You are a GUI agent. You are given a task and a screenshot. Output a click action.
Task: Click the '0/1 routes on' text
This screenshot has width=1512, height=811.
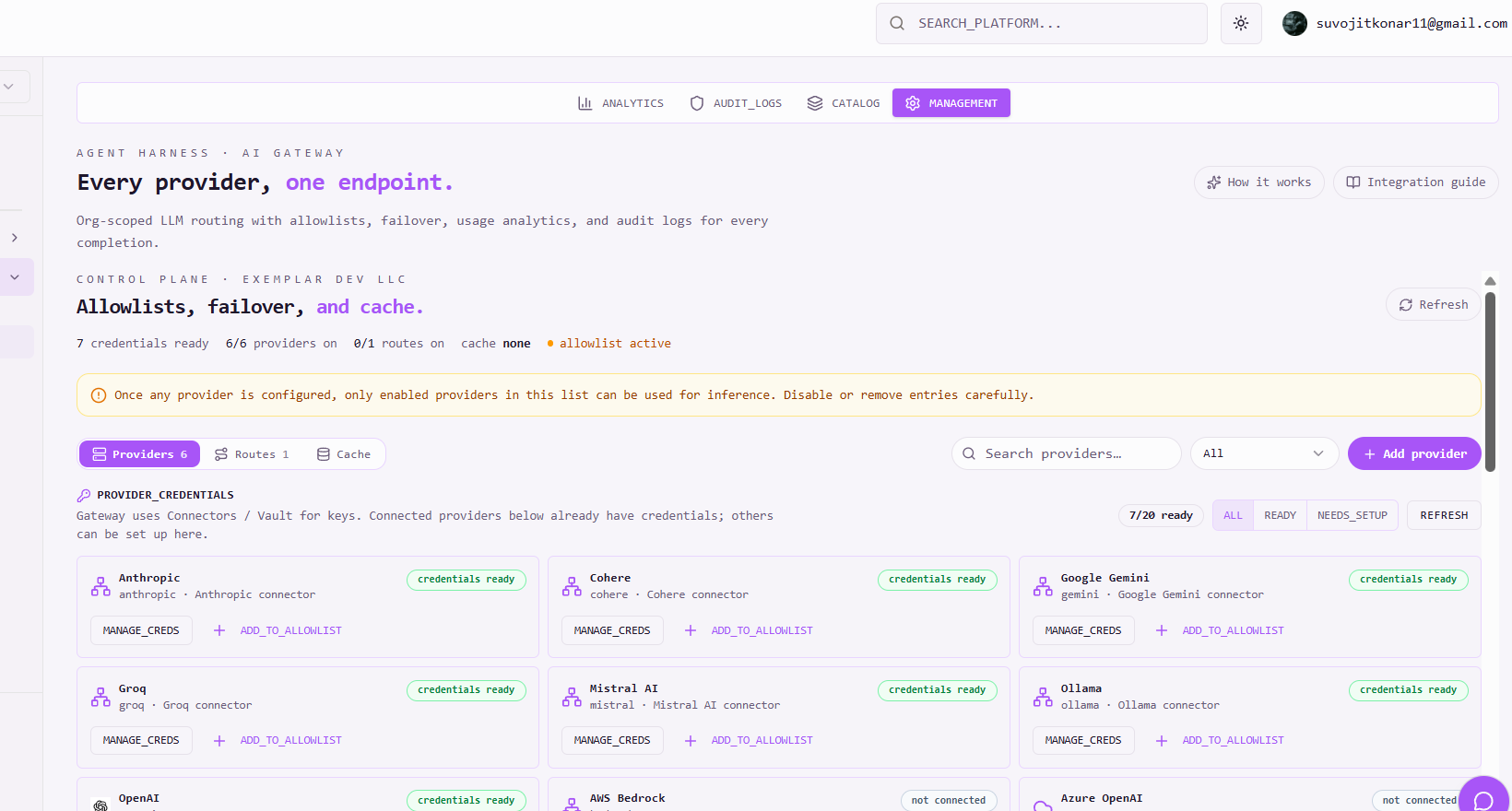pyautogui.click(x=399, y=344)
